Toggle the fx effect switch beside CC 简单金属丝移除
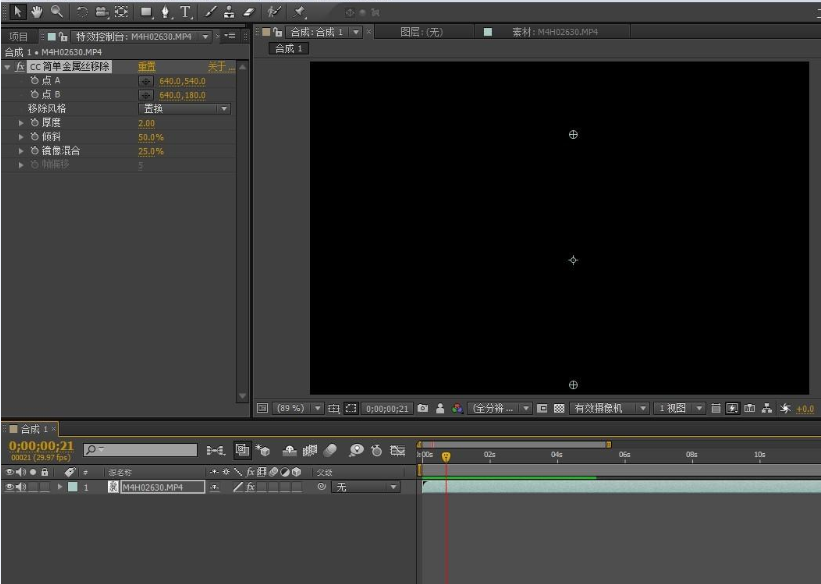This screenshot has height=584, width=821. (20, 67)
